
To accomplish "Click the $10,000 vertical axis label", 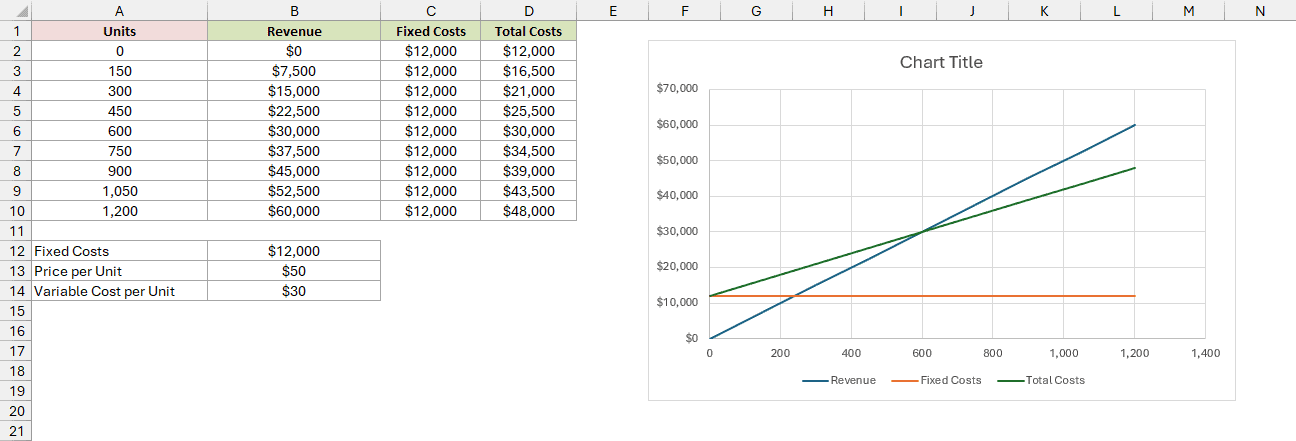I will tap(677, 302).
